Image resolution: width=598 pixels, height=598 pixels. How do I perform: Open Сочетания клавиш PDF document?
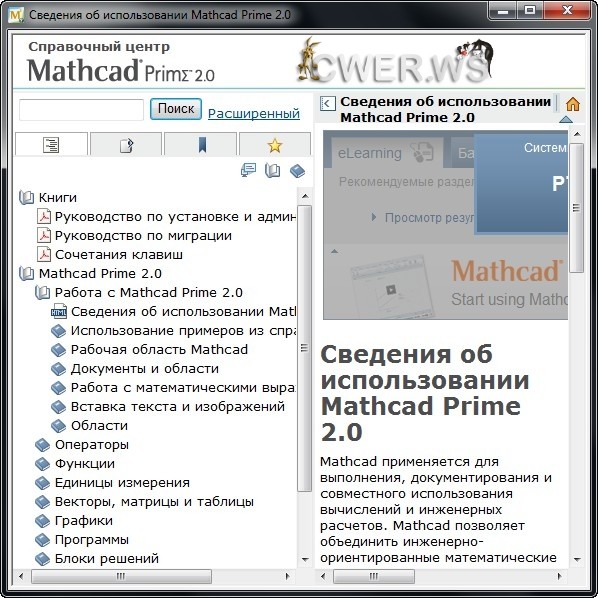tap(119, 254)
